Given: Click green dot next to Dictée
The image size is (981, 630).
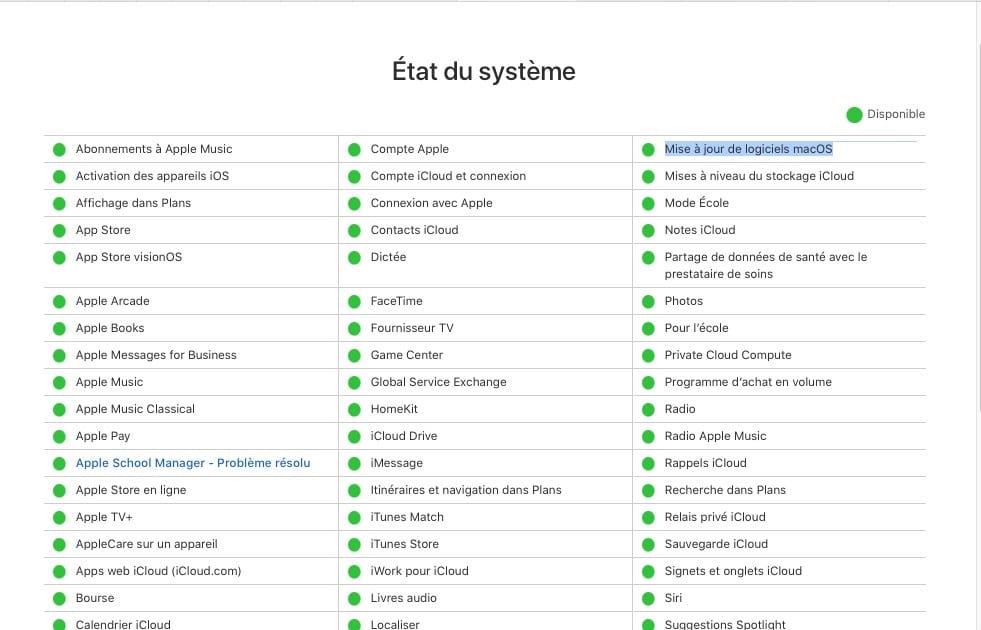Looking at the screenshot, I should [x=354, y=258].
